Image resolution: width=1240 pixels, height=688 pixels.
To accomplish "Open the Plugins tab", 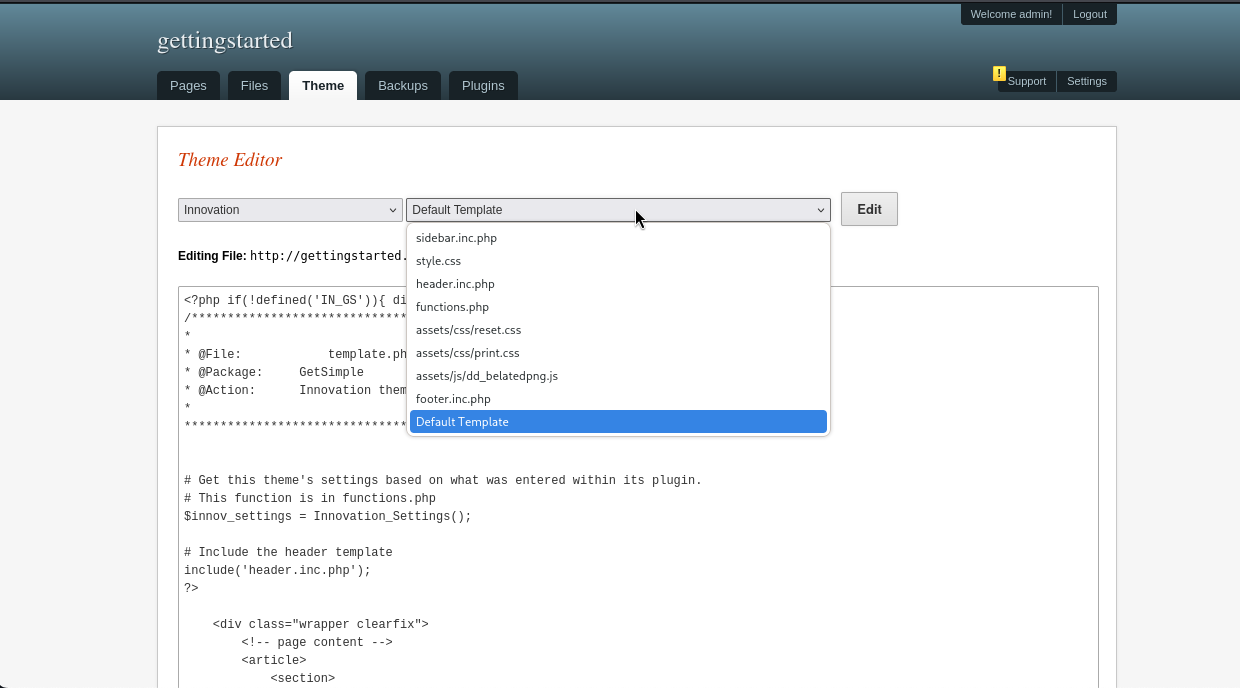I will 483,86.
